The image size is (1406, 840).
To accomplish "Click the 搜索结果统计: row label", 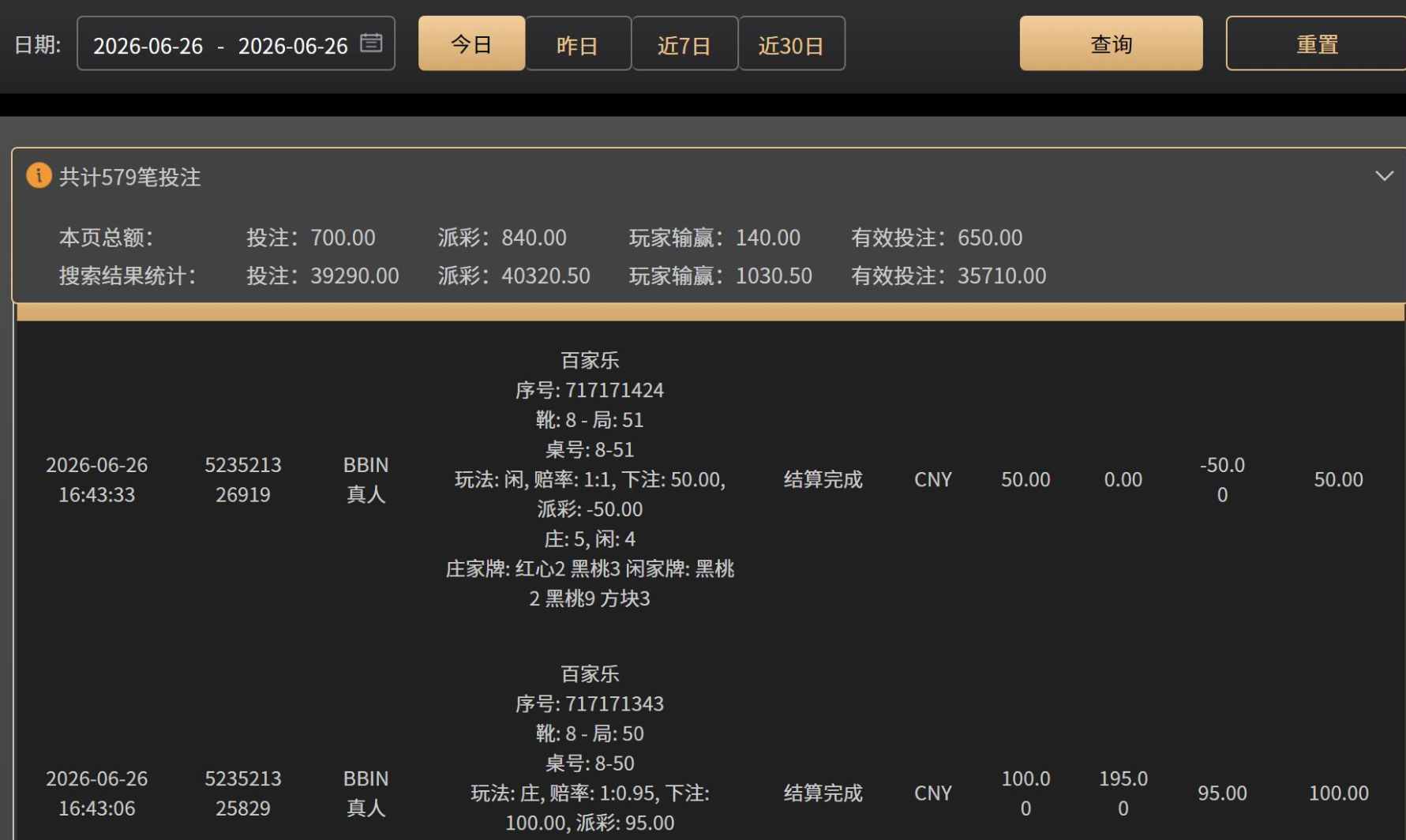I will (127, 276).
